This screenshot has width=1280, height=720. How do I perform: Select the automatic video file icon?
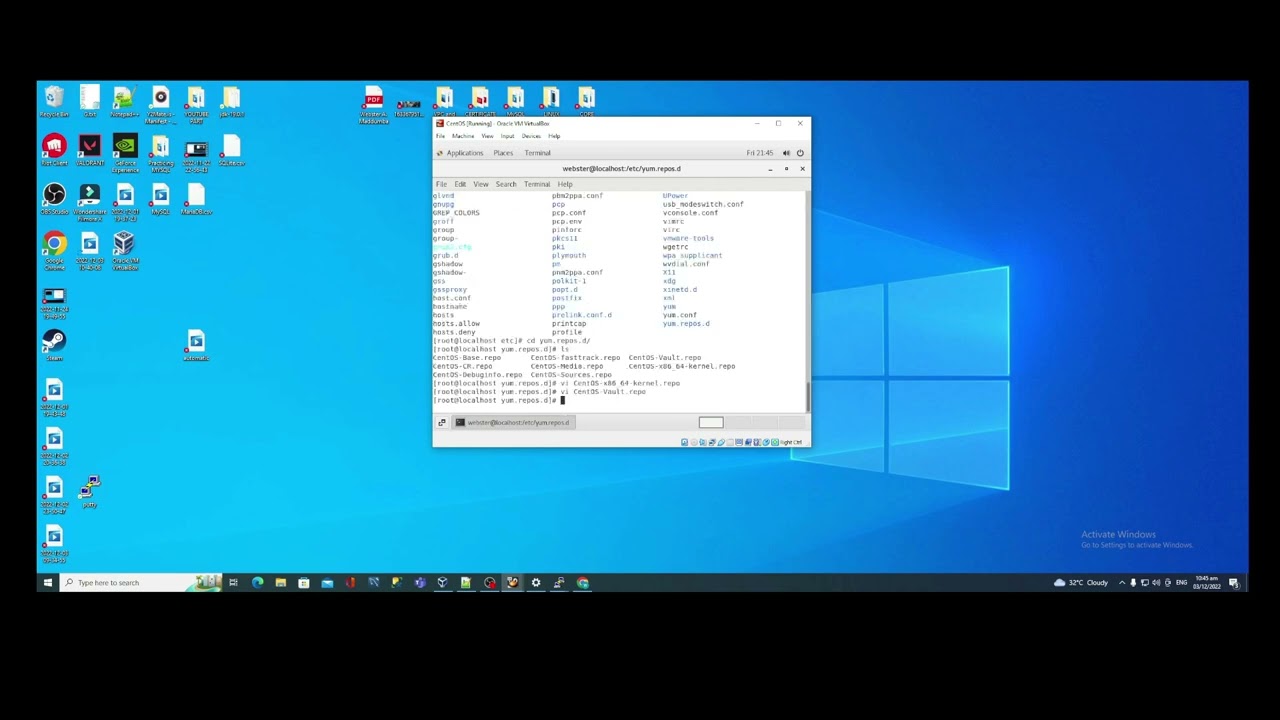click(196, 345)
